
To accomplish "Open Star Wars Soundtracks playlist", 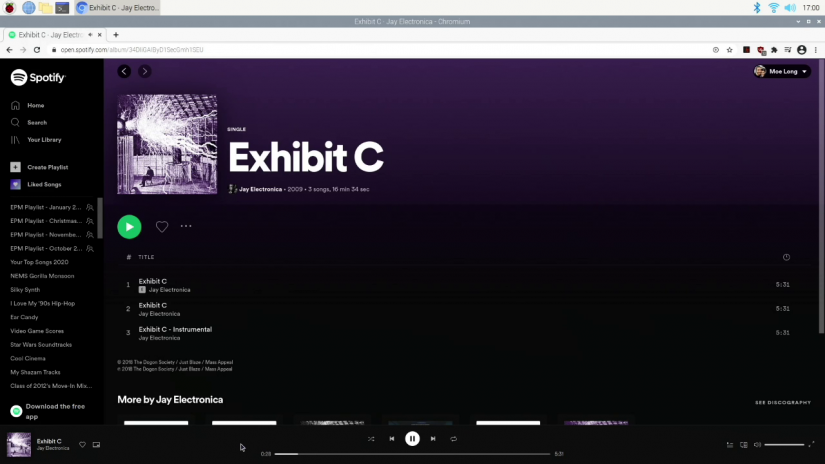I will (41, 345).
